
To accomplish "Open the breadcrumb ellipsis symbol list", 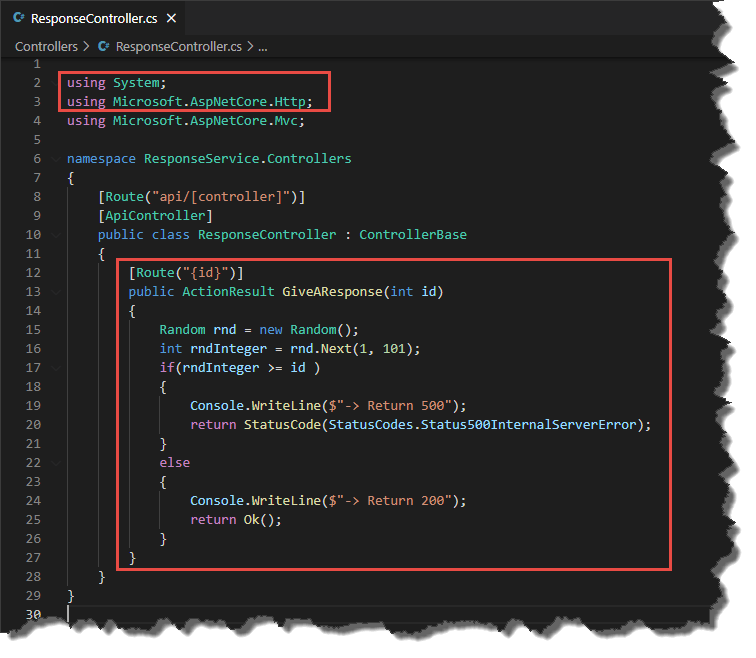I will 263,47.
